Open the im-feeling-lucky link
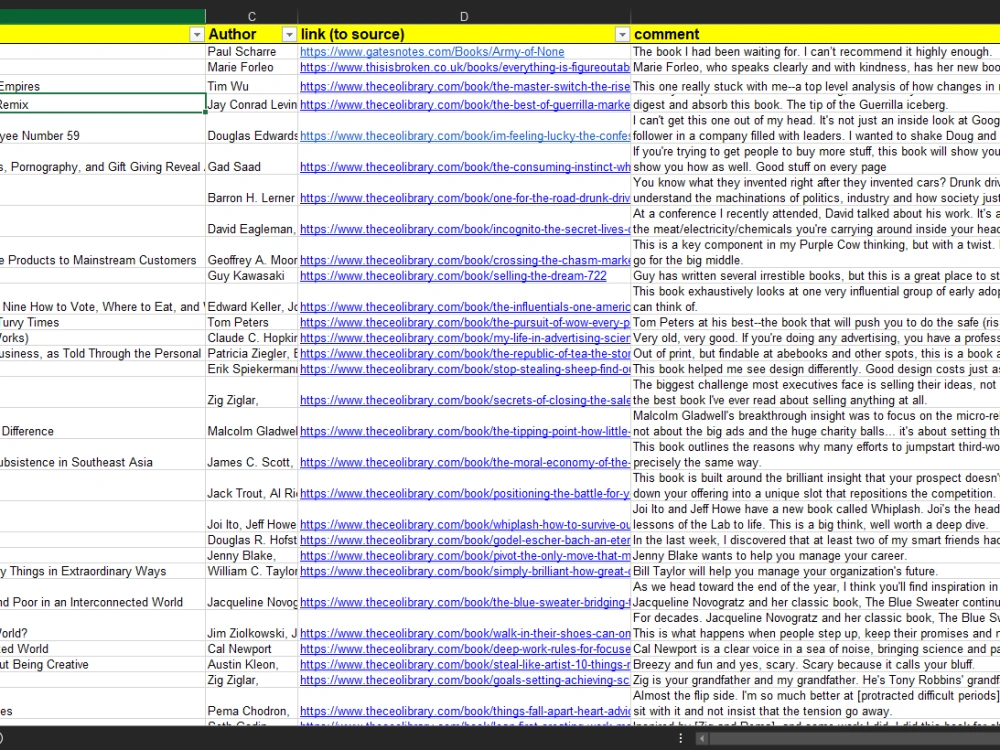1000x750 pixels. (x=464, y=136)
